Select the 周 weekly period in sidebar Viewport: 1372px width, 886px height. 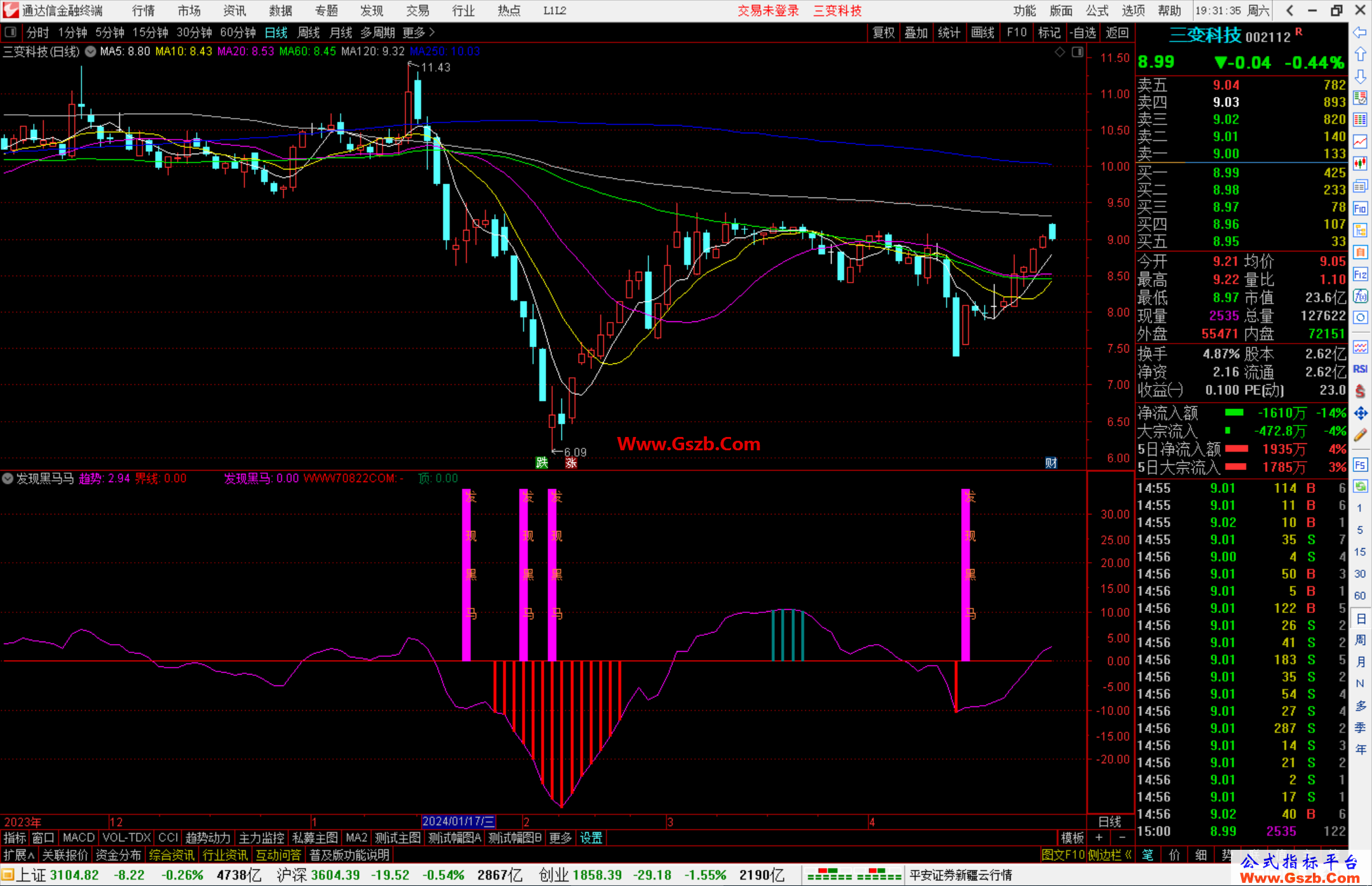1360,640
